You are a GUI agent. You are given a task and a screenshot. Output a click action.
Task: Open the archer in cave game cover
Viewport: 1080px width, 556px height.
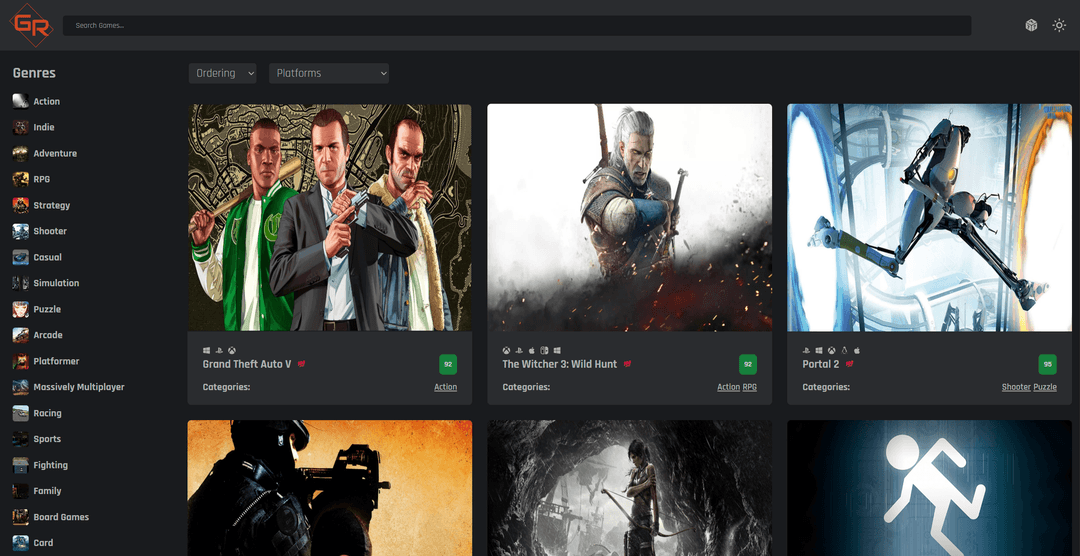coord(630,488)
